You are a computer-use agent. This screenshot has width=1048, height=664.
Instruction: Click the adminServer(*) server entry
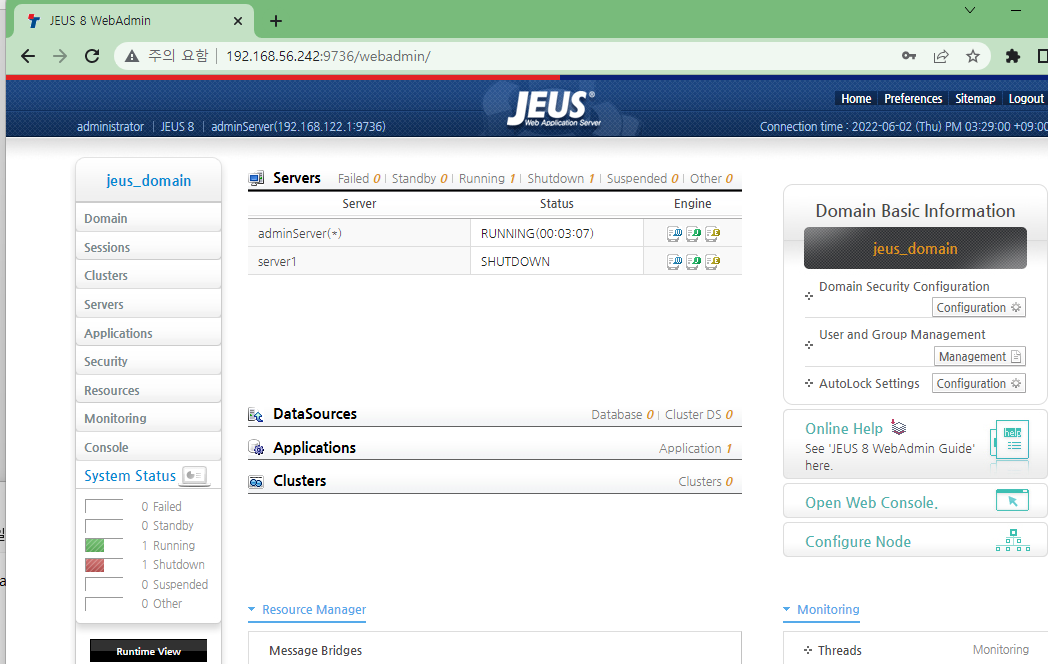click(299, 233)
